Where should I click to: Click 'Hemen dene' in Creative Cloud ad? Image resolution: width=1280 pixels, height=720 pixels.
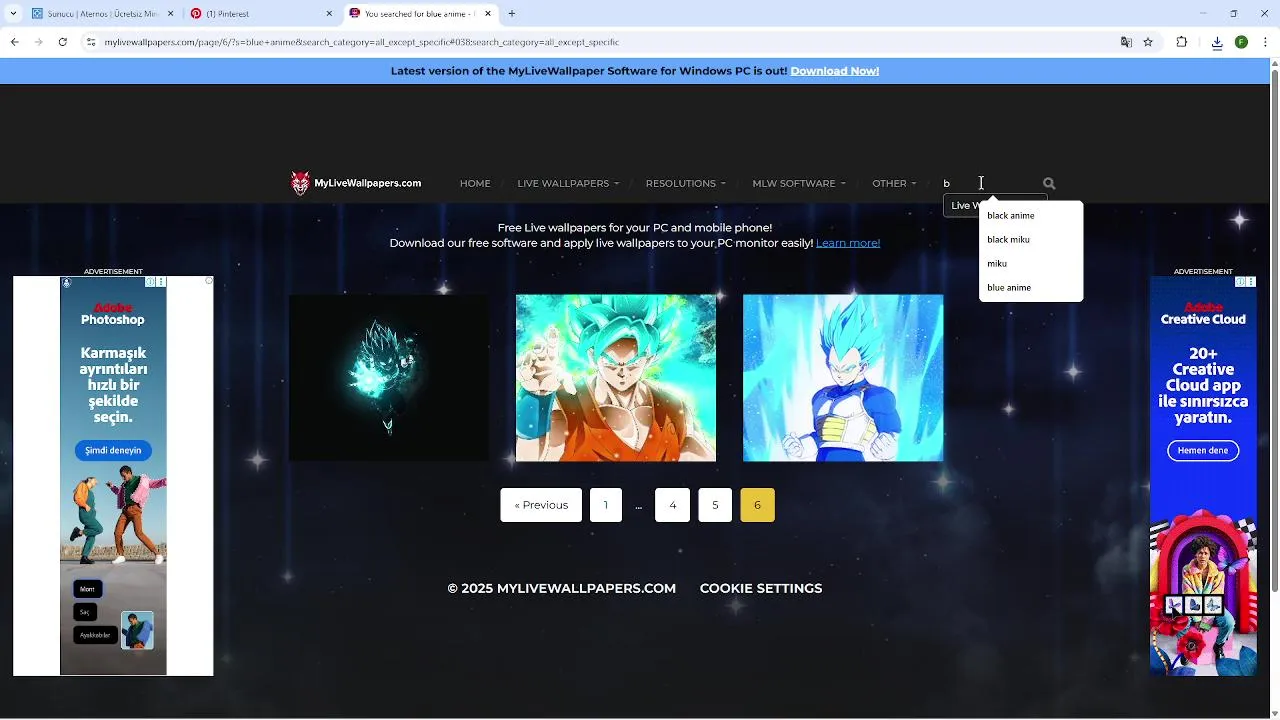click(x=1203, y=451)
